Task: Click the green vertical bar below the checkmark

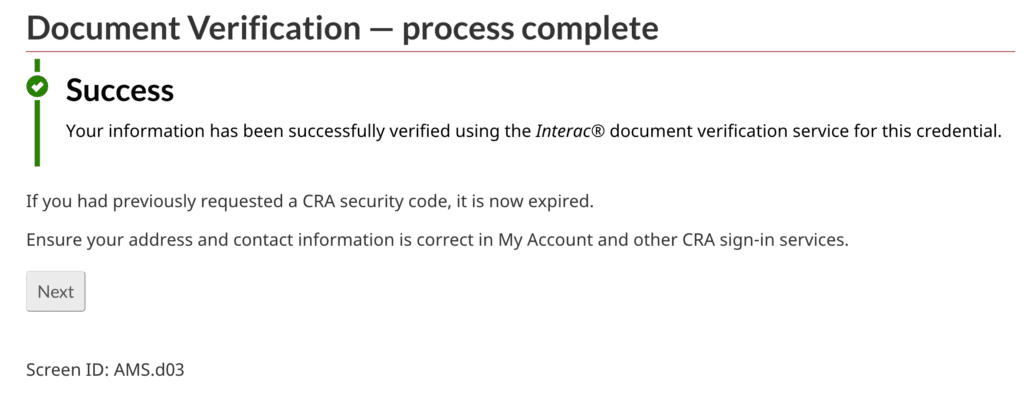Action: point(37,131)
